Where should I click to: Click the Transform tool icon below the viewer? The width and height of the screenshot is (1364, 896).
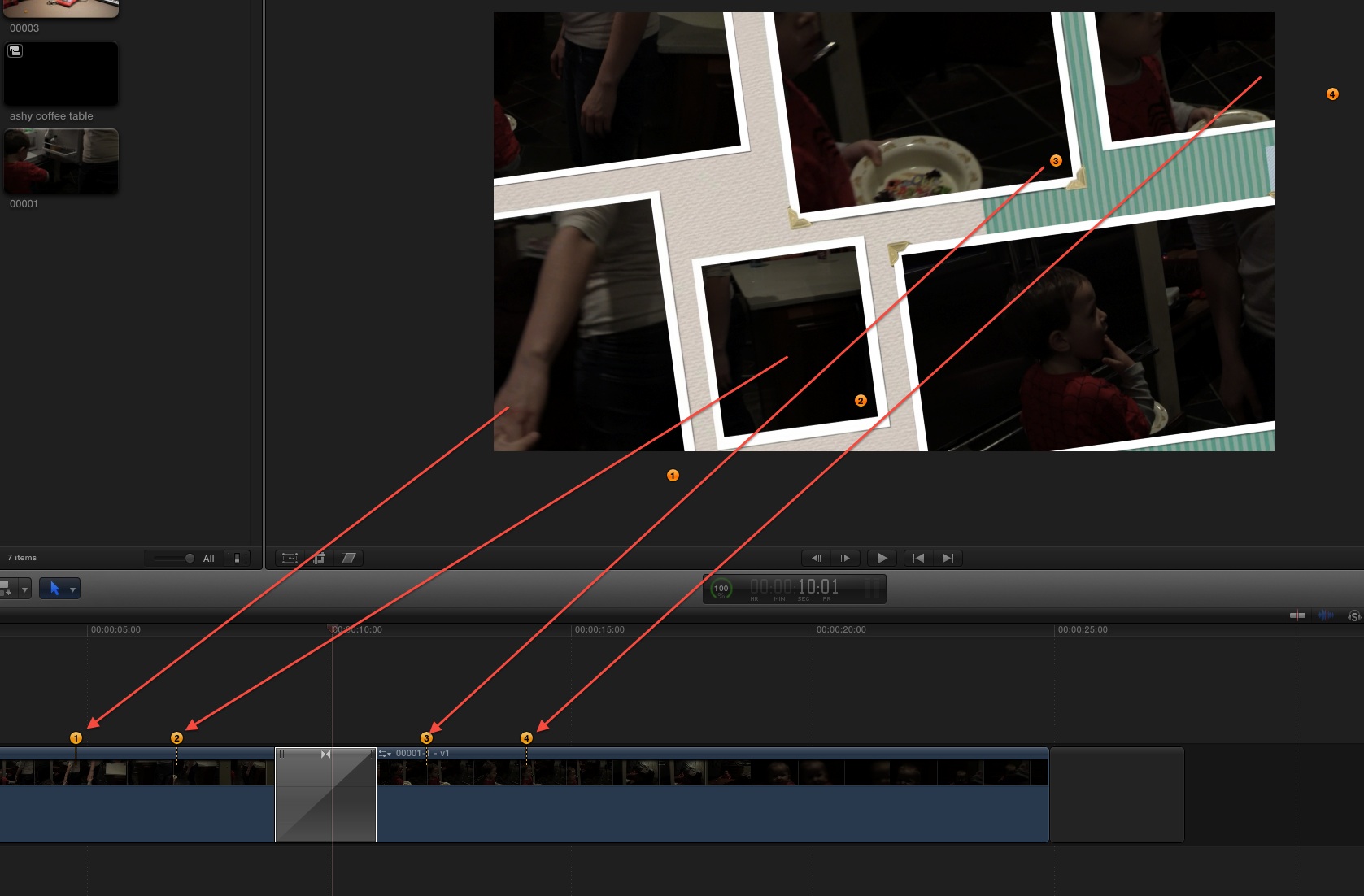[x=290, y=558]
